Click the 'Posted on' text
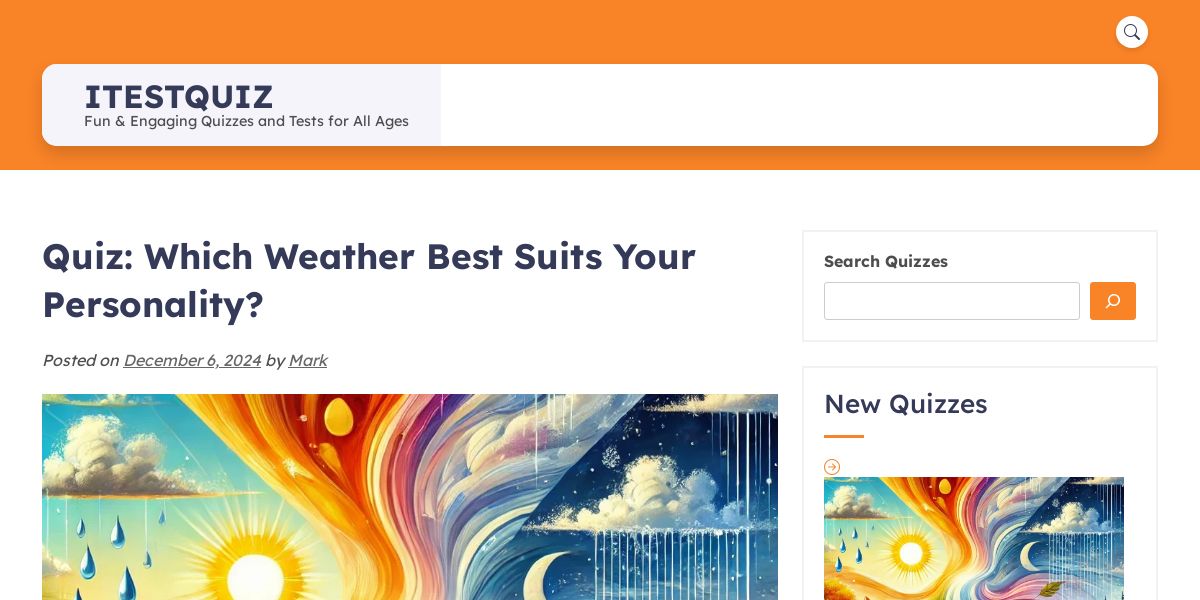This screenshot has width=1200, height=600. tap(80, 360)
